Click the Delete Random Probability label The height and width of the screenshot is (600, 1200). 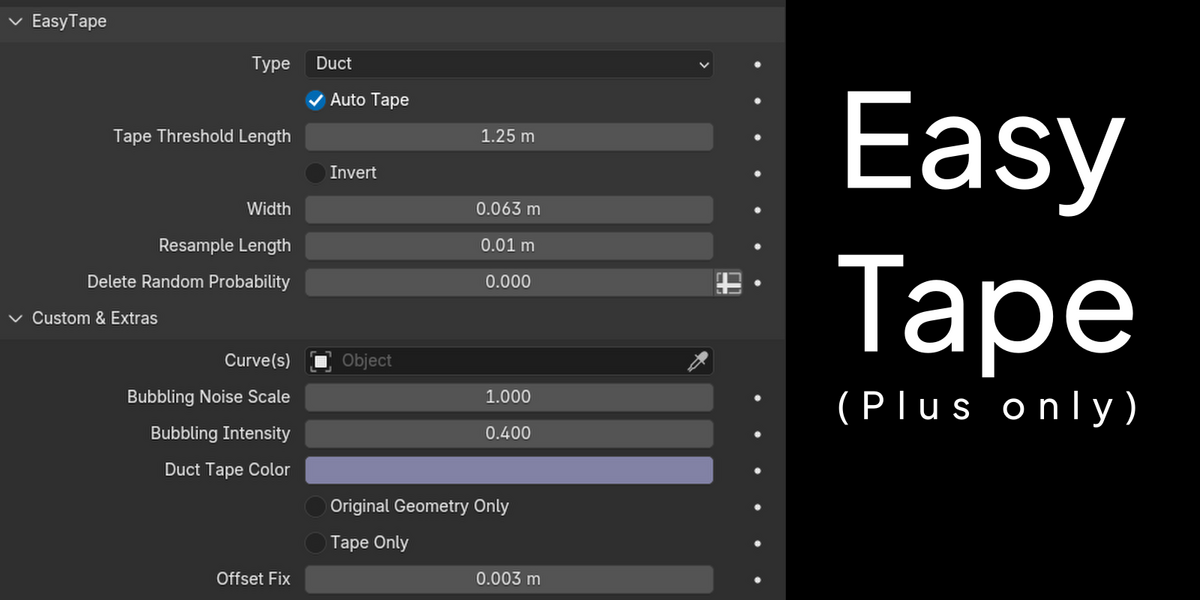(x=188, y=282)
